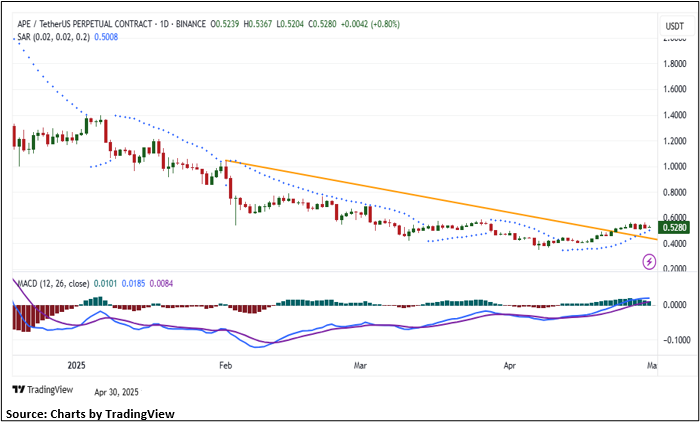Click the 0.4000 price axis label

(674, 244)
